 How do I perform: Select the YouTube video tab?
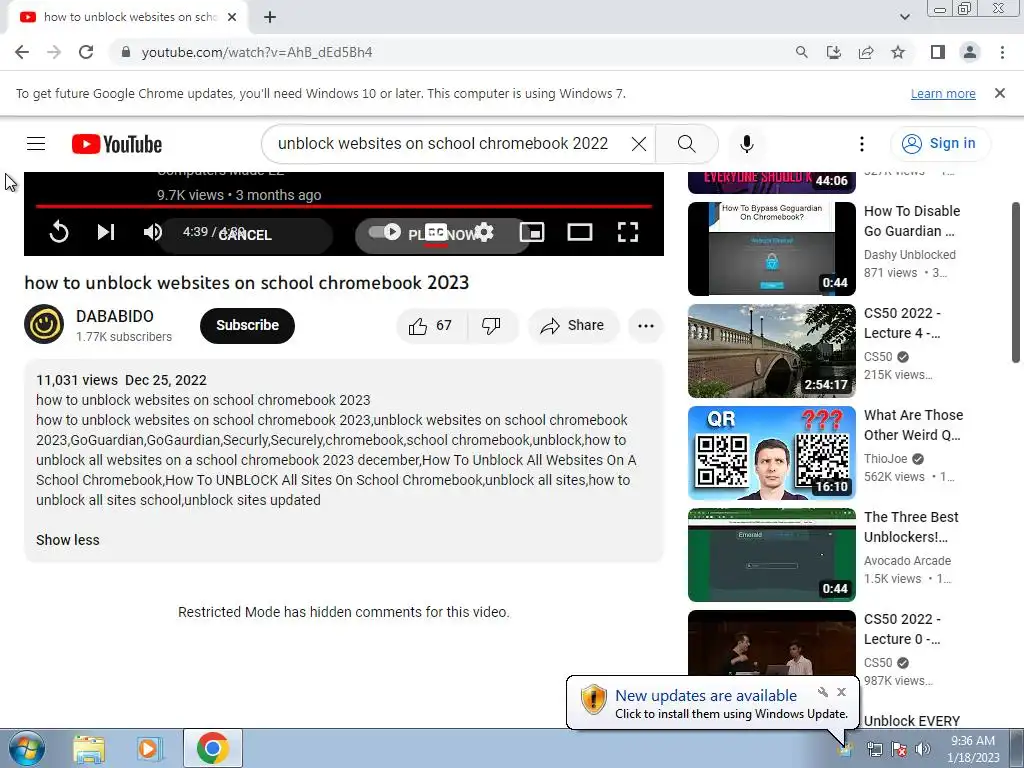[x=127, y=17]
